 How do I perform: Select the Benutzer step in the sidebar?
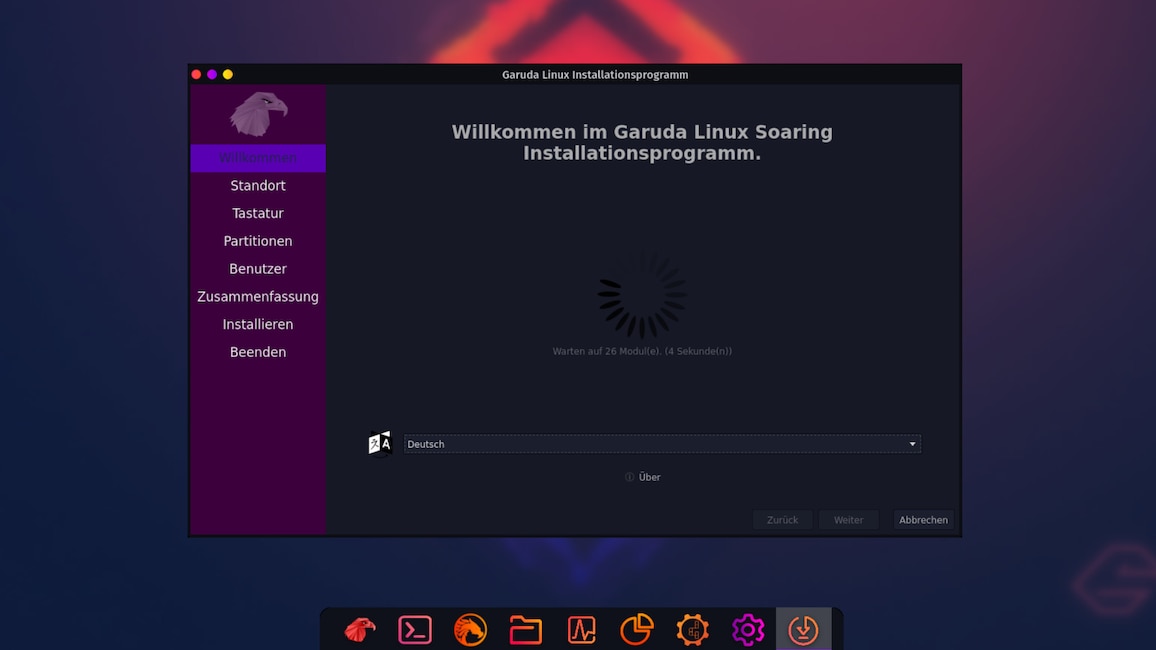pyautogui.click(x=257, y=268)
